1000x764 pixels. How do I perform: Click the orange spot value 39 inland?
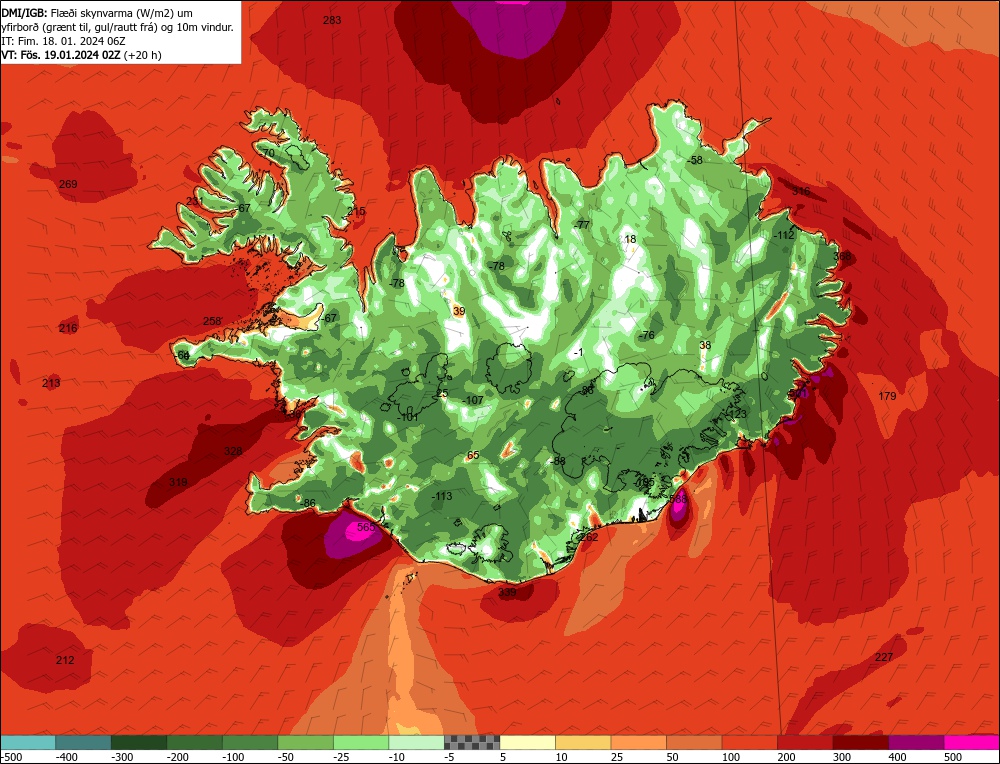459,311
